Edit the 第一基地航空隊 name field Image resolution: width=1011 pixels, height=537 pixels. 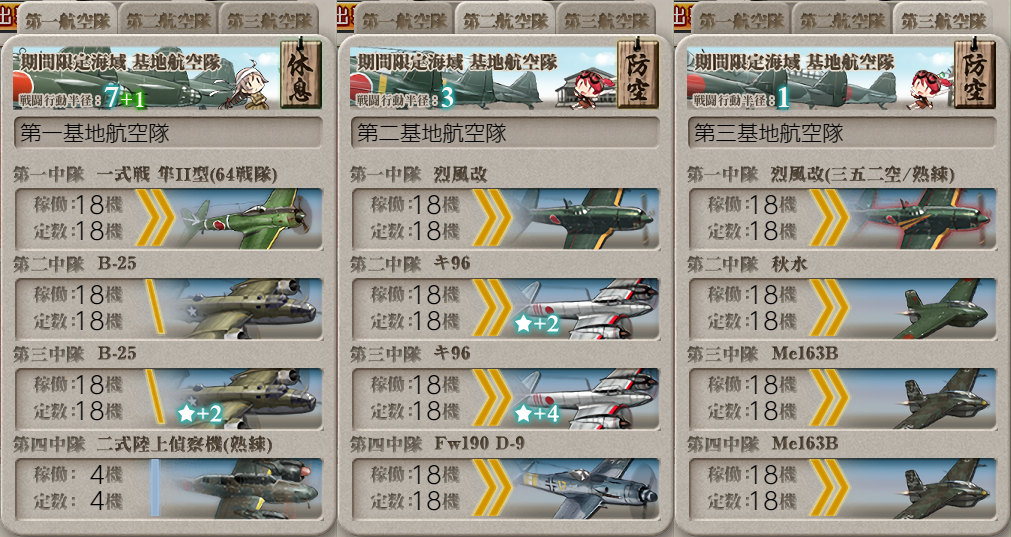[x=168, y=133]
